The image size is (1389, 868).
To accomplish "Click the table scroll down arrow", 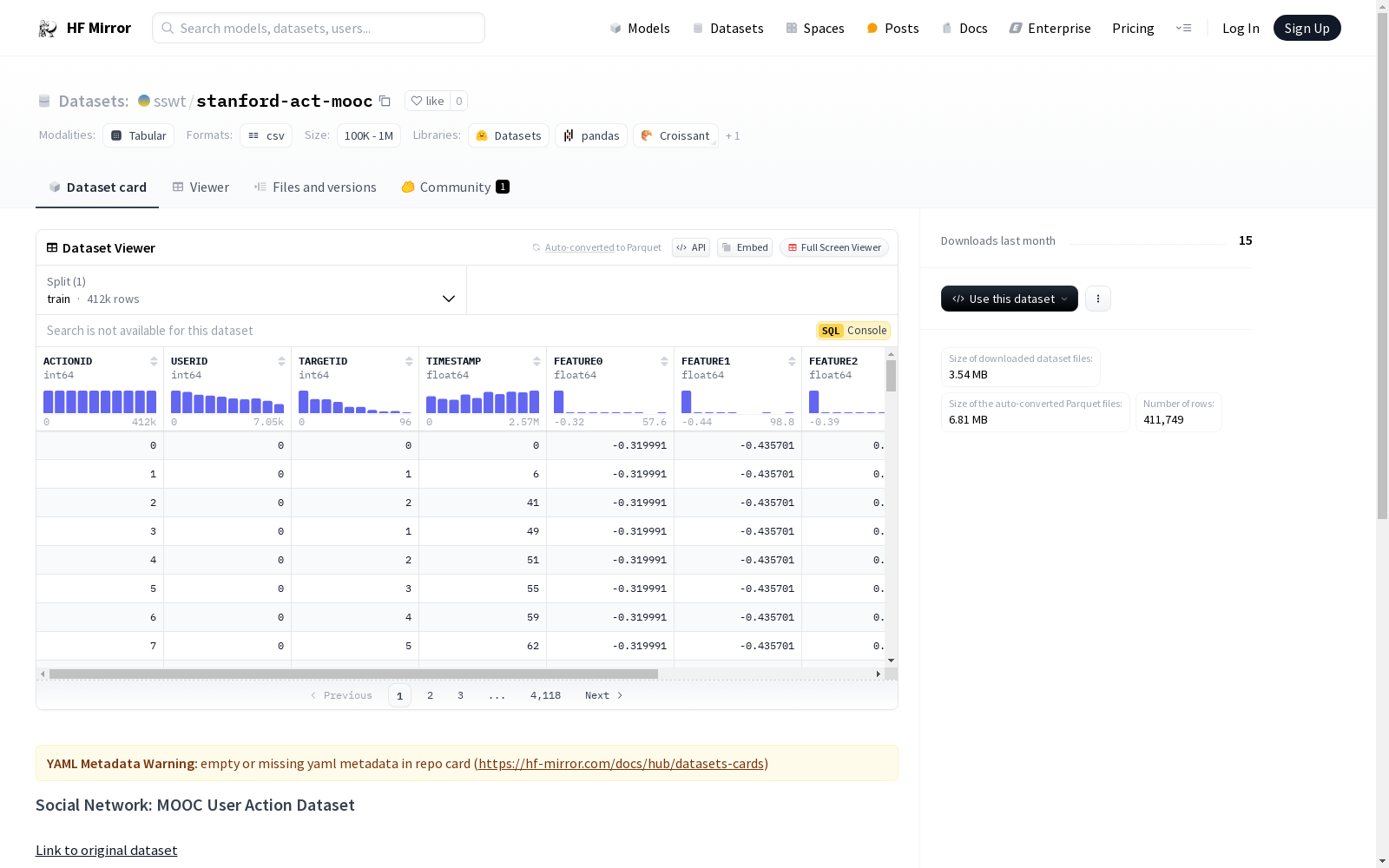I will pos(891,661).
